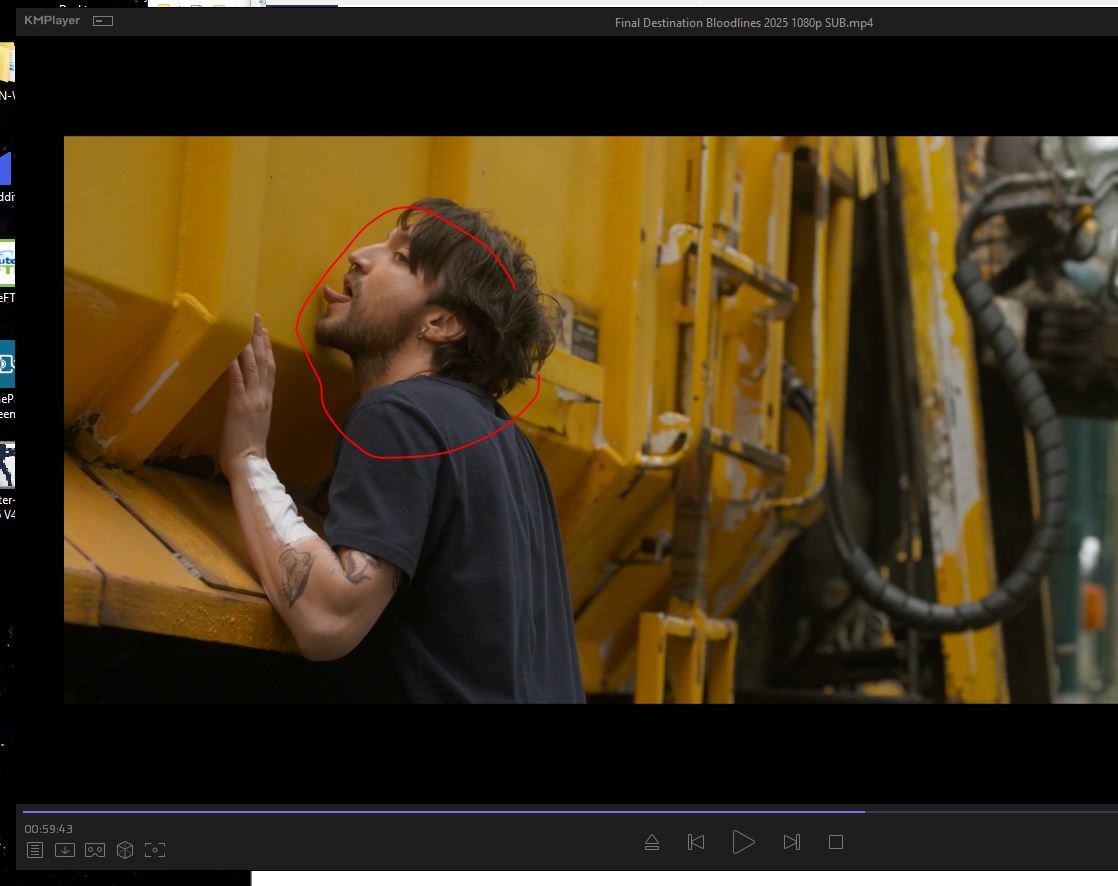This screenshot has height=886, width=1118.
Task: Click the Final Destination Bloodlines file title
Action: tap(743, 23)
